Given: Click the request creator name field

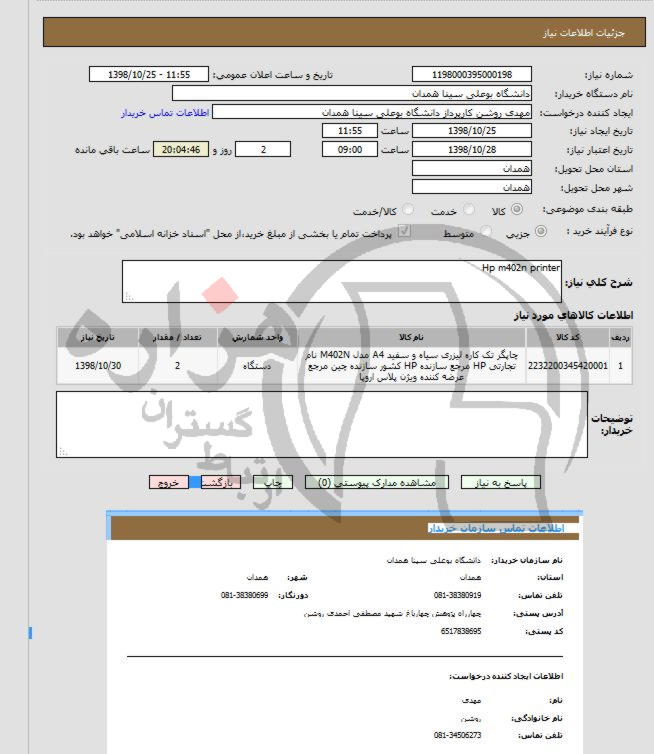Looking at the screenshot, I should tap(372, 112).
